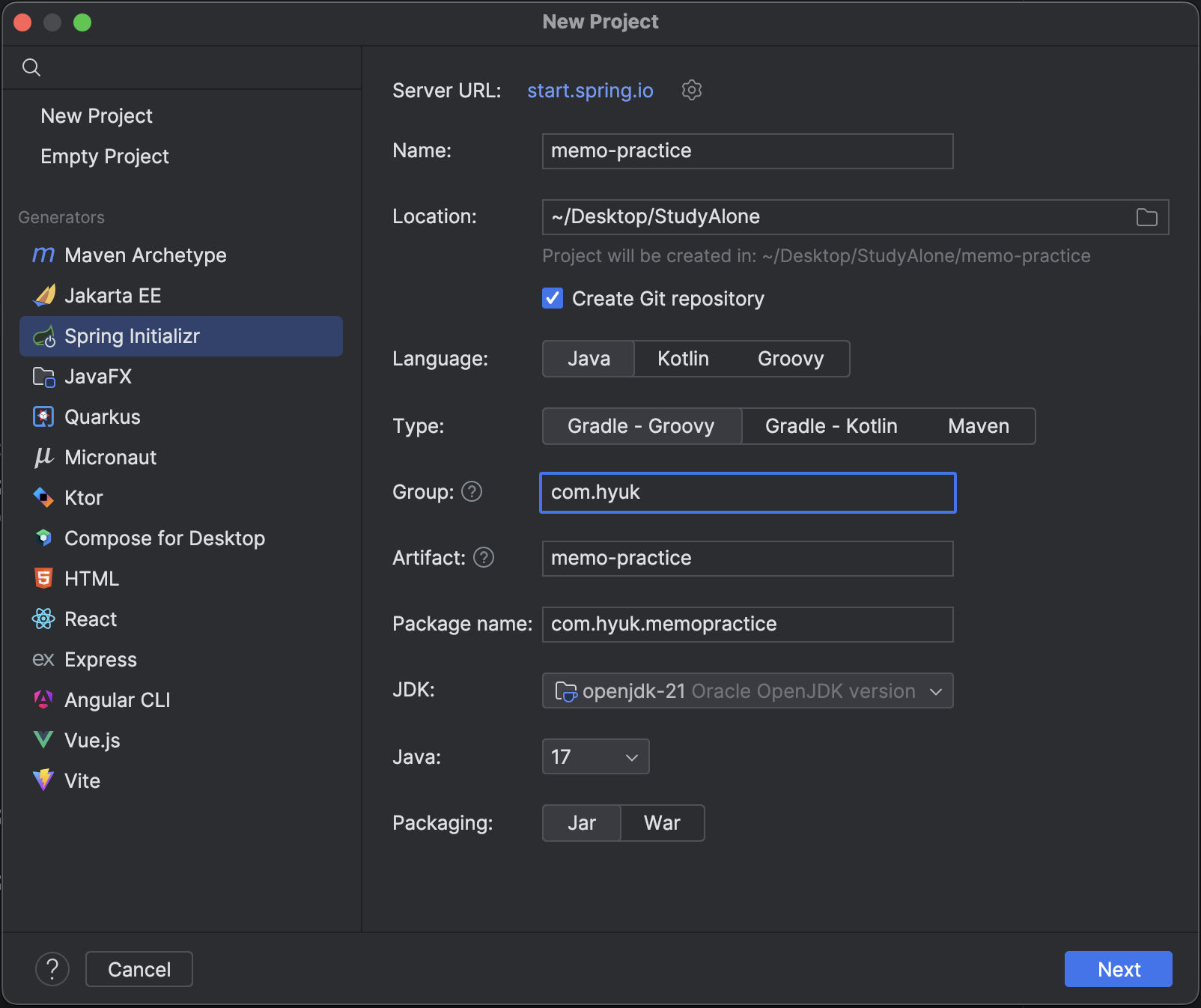
Task: Open start.spring.io server link
Action: tap(590, 91)
